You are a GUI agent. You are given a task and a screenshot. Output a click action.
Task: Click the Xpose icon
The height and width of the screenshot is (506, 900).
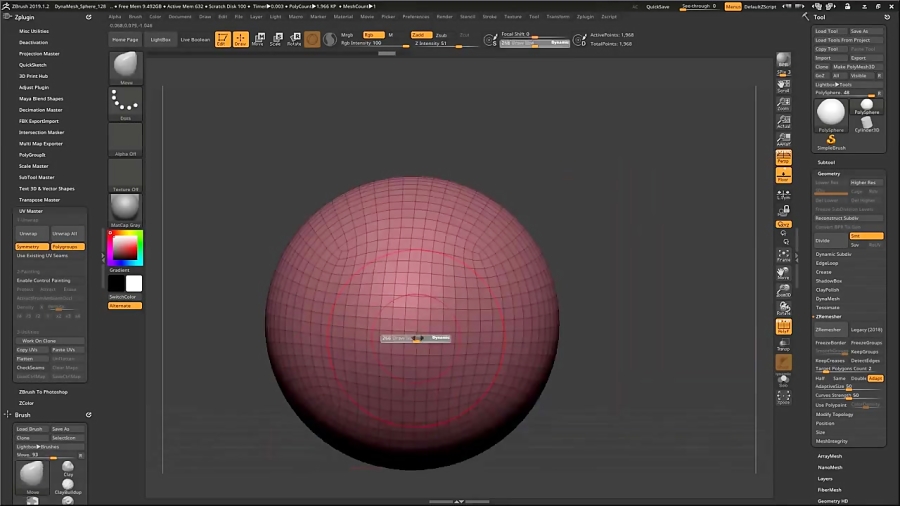[783, 398]
